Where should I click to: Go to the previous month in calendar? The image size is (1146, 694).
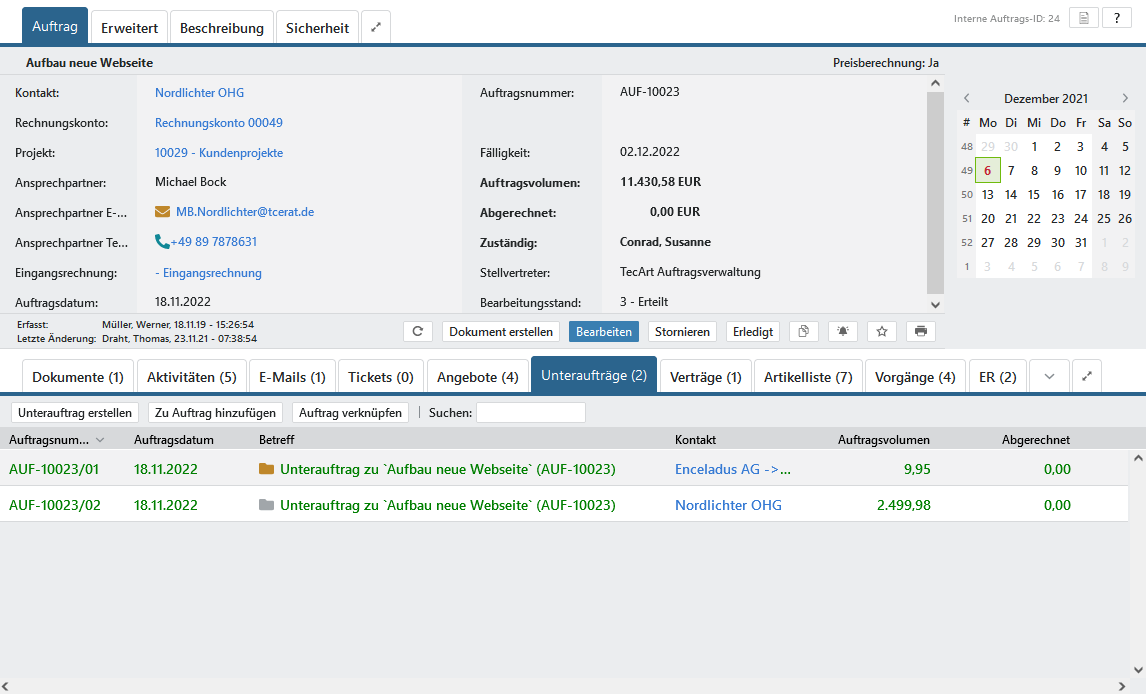click(x=966, y=99)
